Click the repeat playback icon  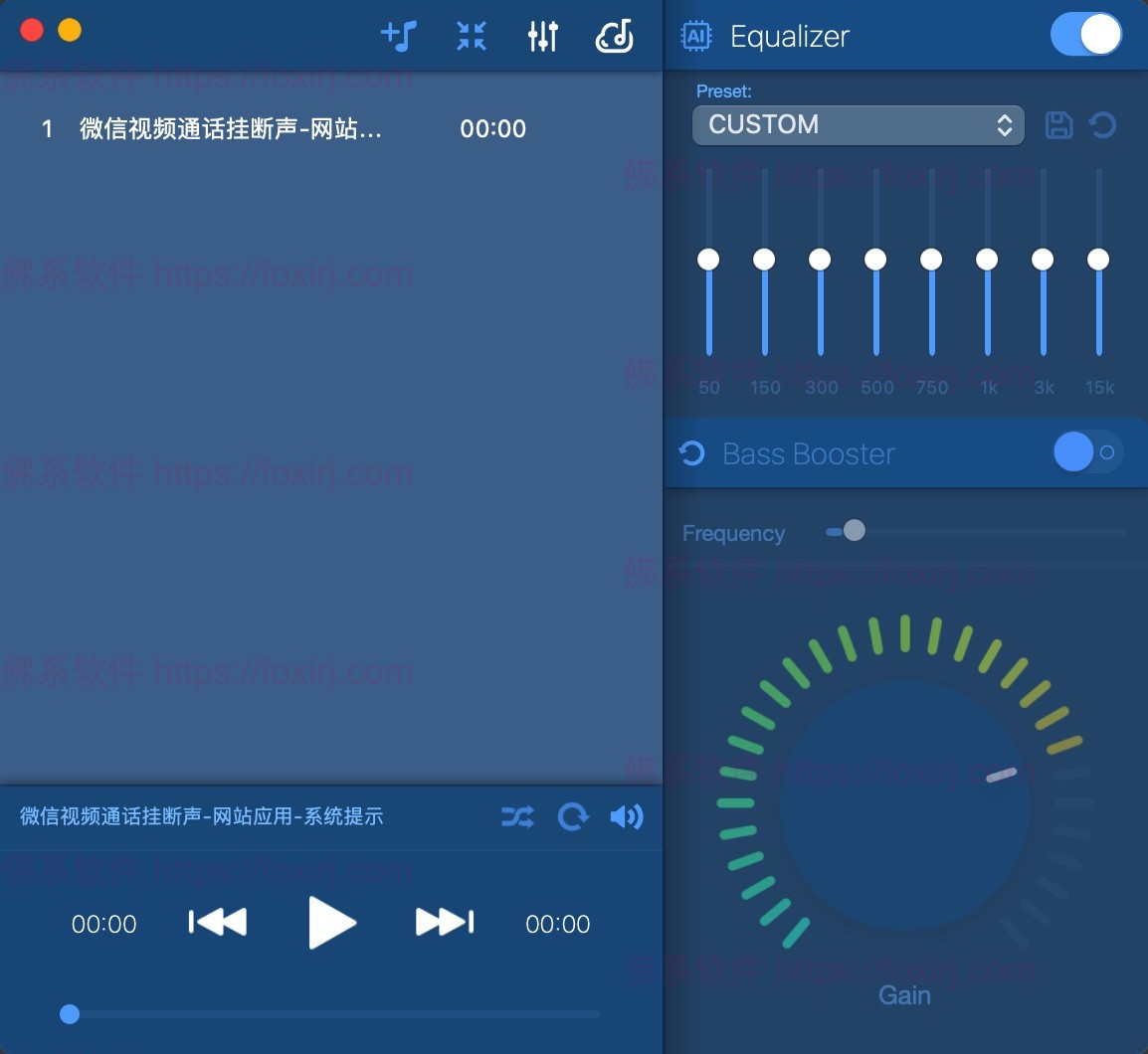[x=574, y=816]
